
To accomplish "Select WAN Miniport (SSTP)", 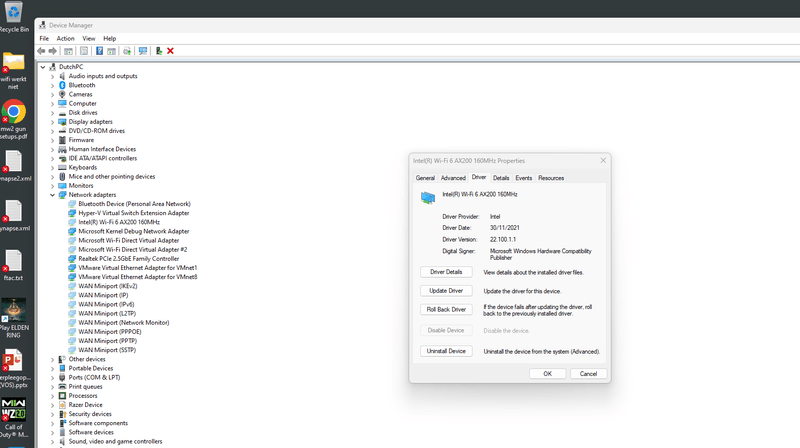I will 107,350.
